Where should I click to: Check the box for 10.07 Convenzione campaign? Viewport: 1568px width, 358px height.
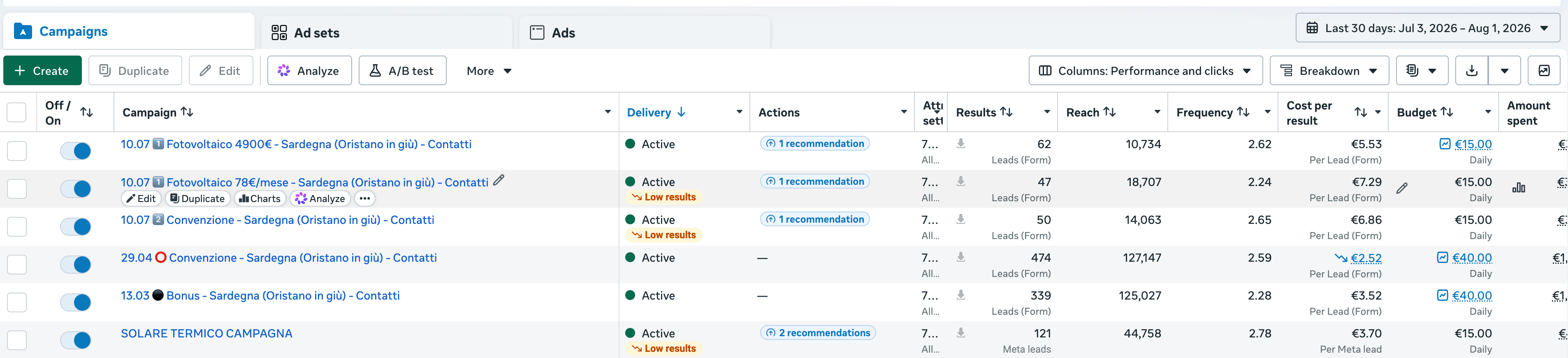(16, 226)
